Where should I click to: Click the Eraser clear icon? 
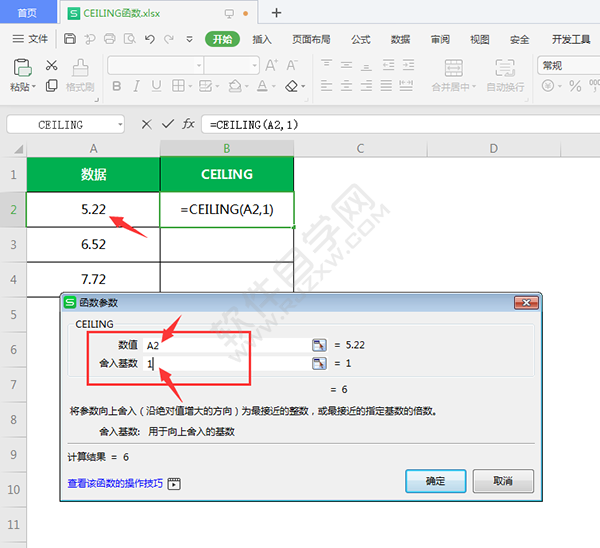pos(292,86)
